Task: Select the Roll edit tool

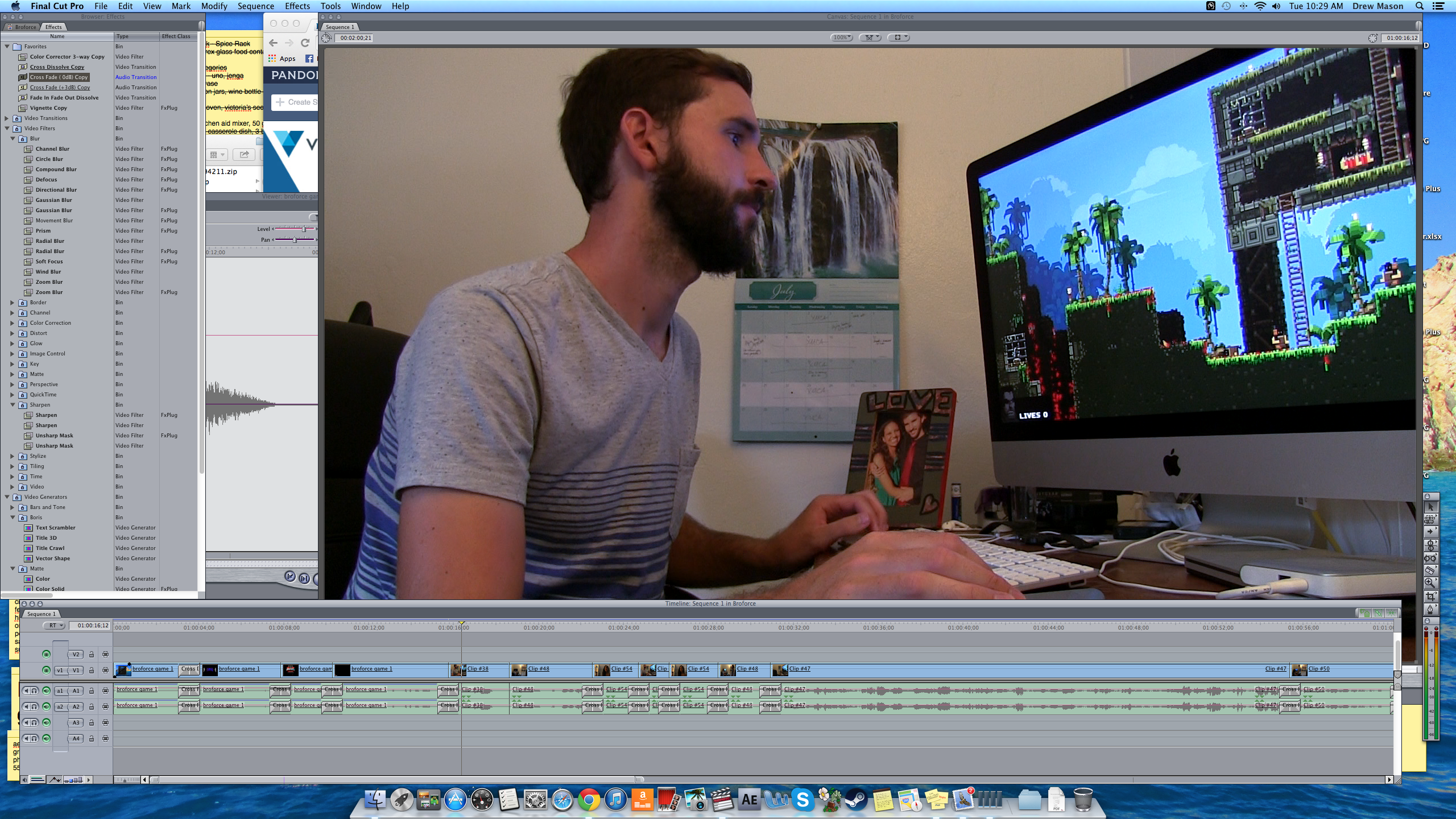Action: pyautogui.click(x=1430, y=545)
